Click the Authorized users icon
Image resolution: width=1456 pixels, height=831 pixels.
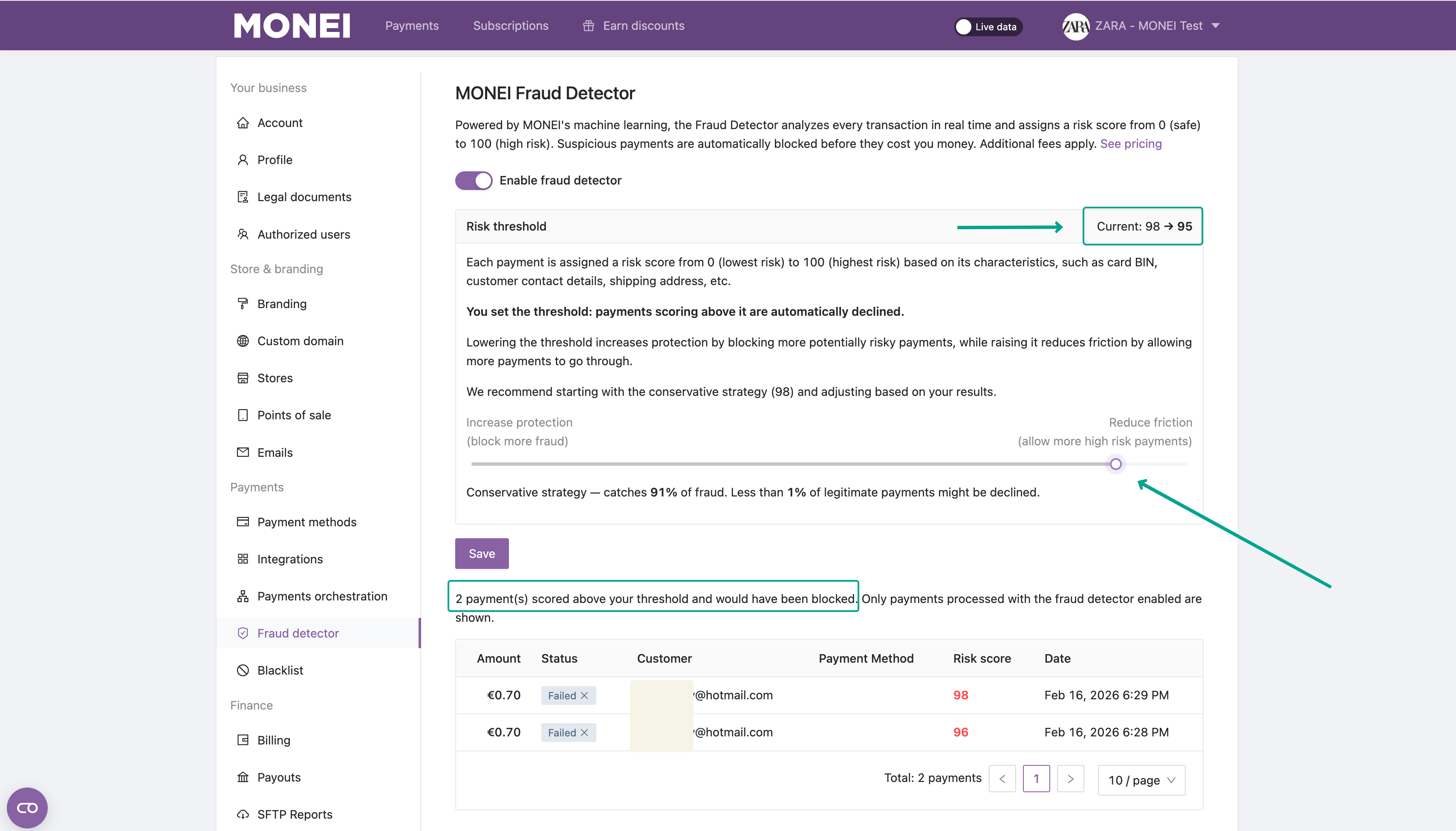(x=243, y=234)
